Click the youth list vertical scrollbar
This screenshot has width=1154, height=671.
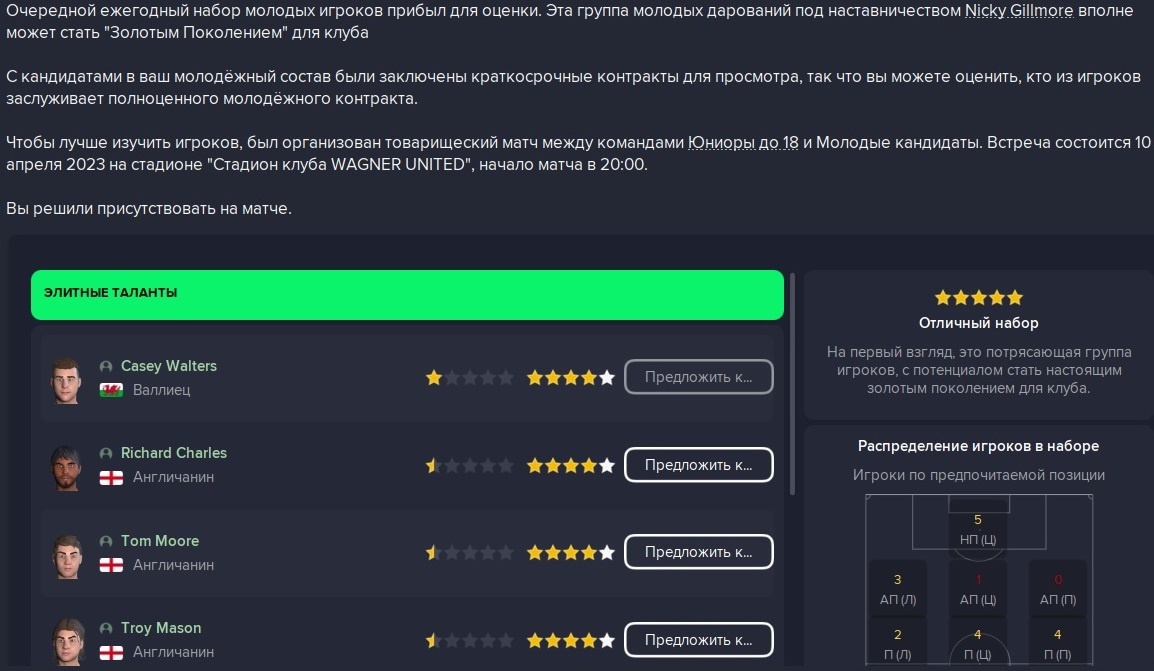pyautogui.click(x=793, y=384)
